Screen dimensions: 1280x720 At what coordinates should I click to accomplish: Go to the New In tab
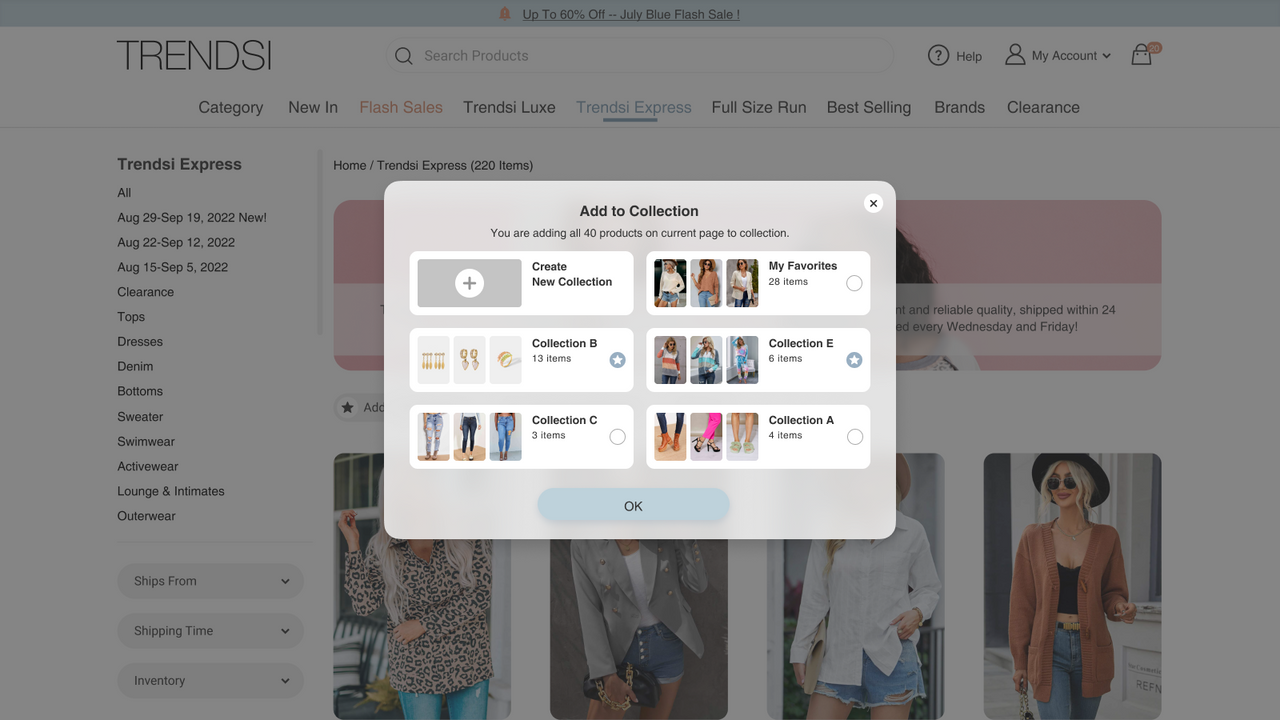click(x=313, y=107)
